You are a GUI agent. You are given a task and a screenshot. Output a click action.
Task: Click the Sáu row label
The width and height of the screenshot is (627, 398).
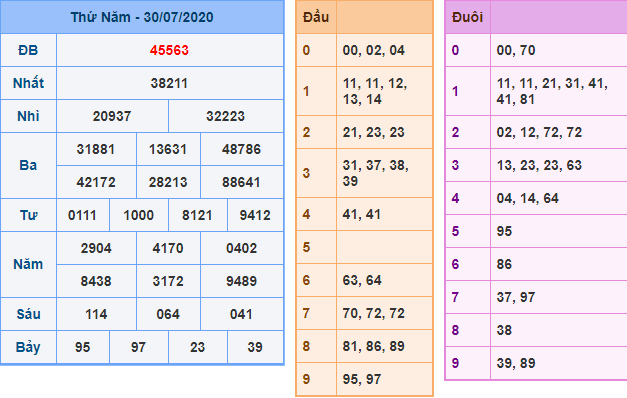pyautogui.click(x=28, y=314)
